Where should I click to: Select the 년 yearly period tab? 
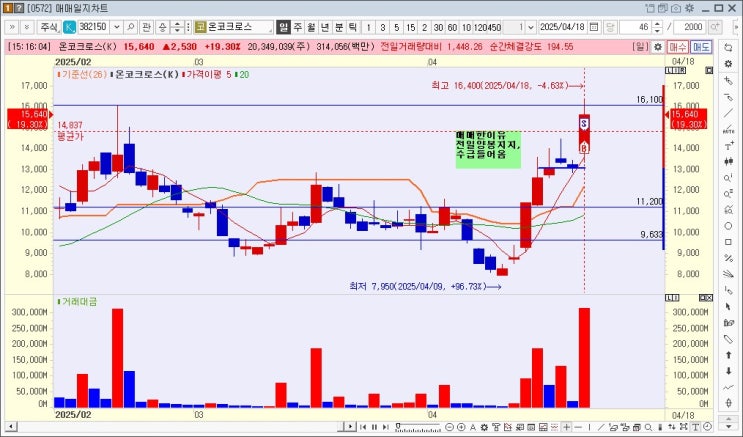pyautogui.click(x=325, y=27)
